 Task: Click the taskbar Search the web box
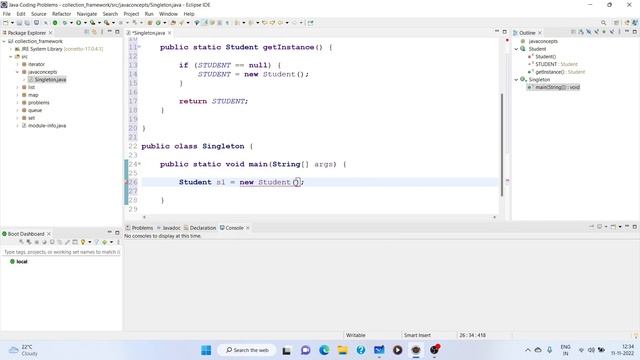tap(247, 350)
